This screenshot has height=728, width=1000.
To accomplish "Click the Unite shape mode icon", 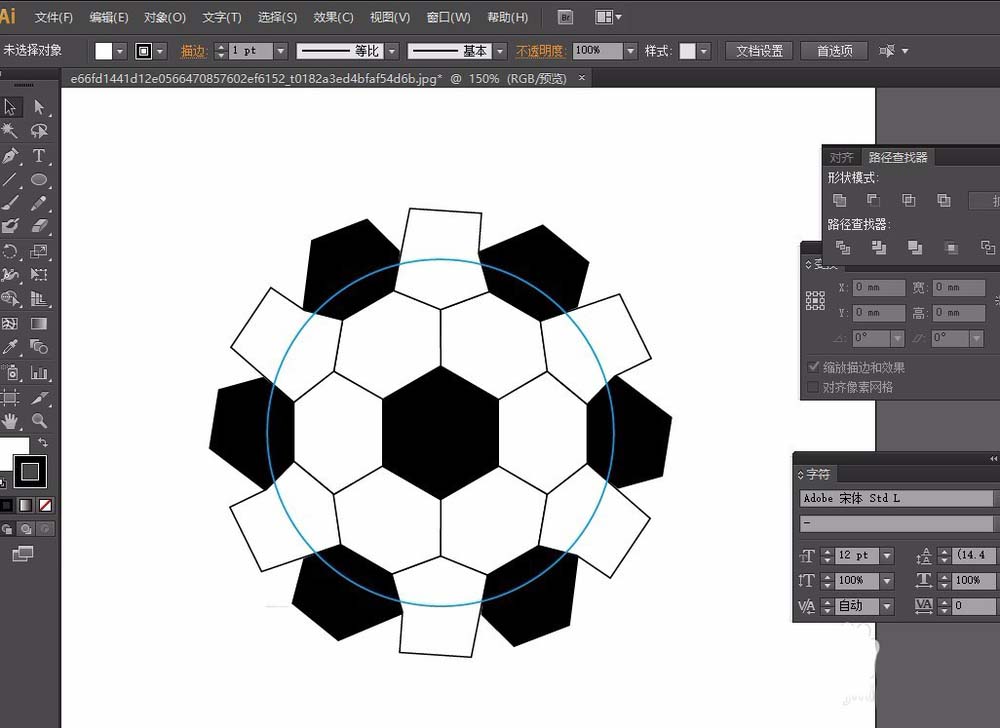I will coord(840,201).
